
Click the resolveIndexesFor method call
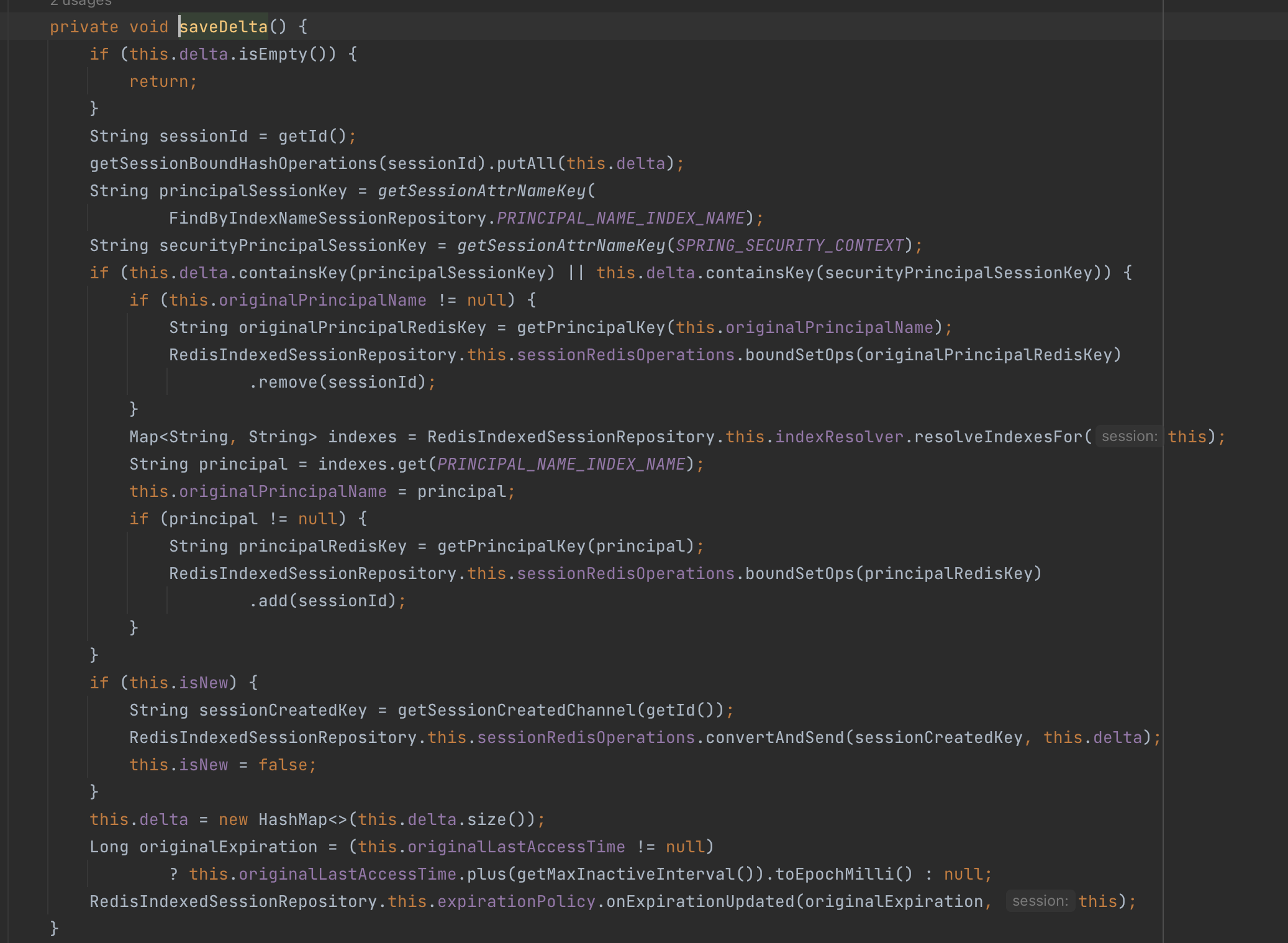pos(998,437)
